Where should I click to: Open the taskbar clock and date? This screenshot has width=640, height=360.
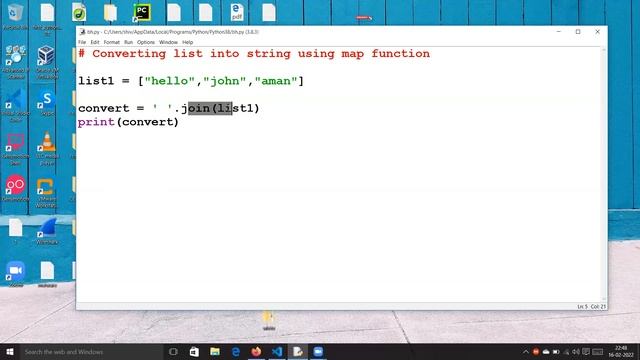tap(621, 352)
